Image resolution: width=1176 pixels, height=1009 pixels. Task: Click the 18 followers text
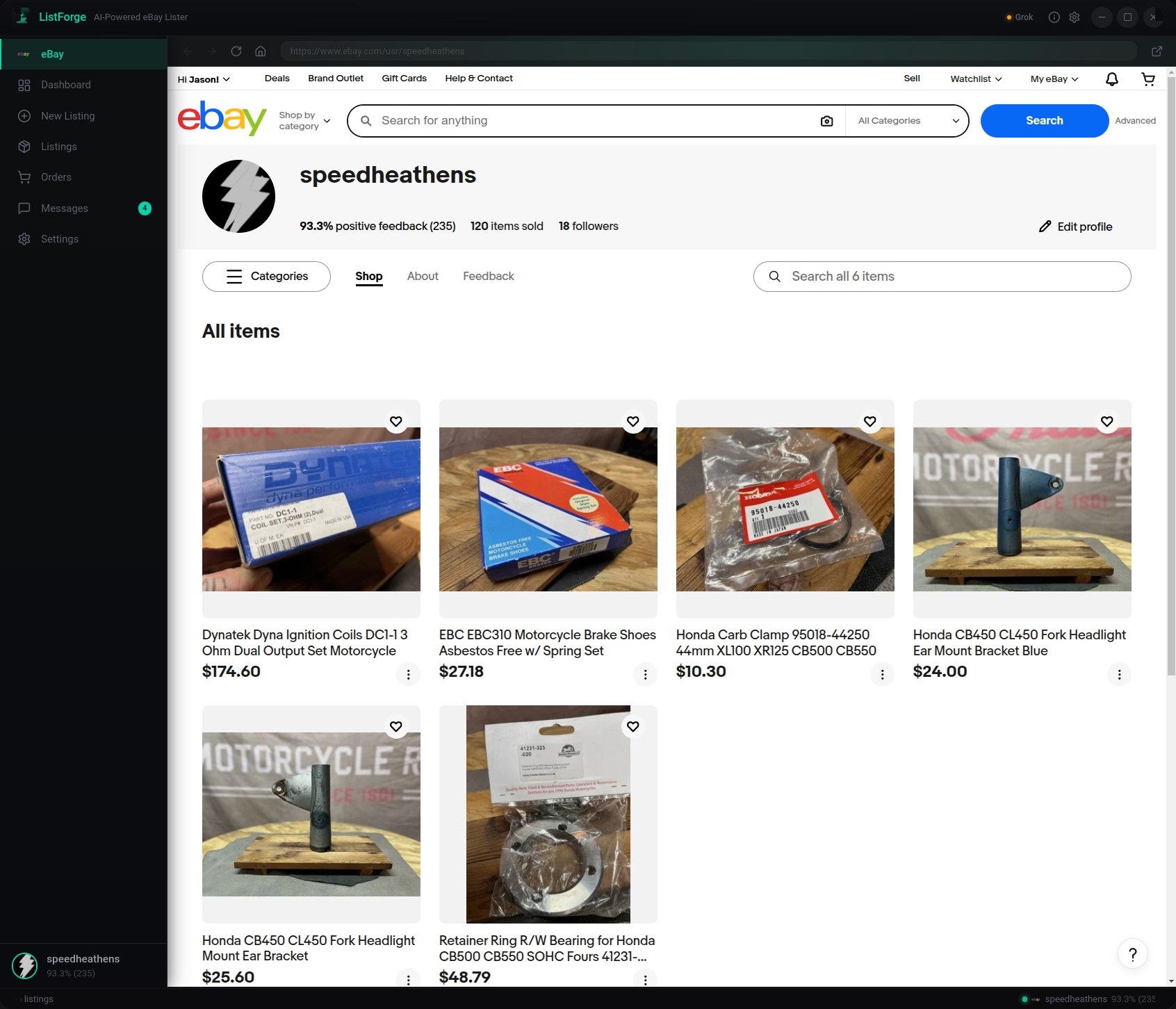point(588,226)
